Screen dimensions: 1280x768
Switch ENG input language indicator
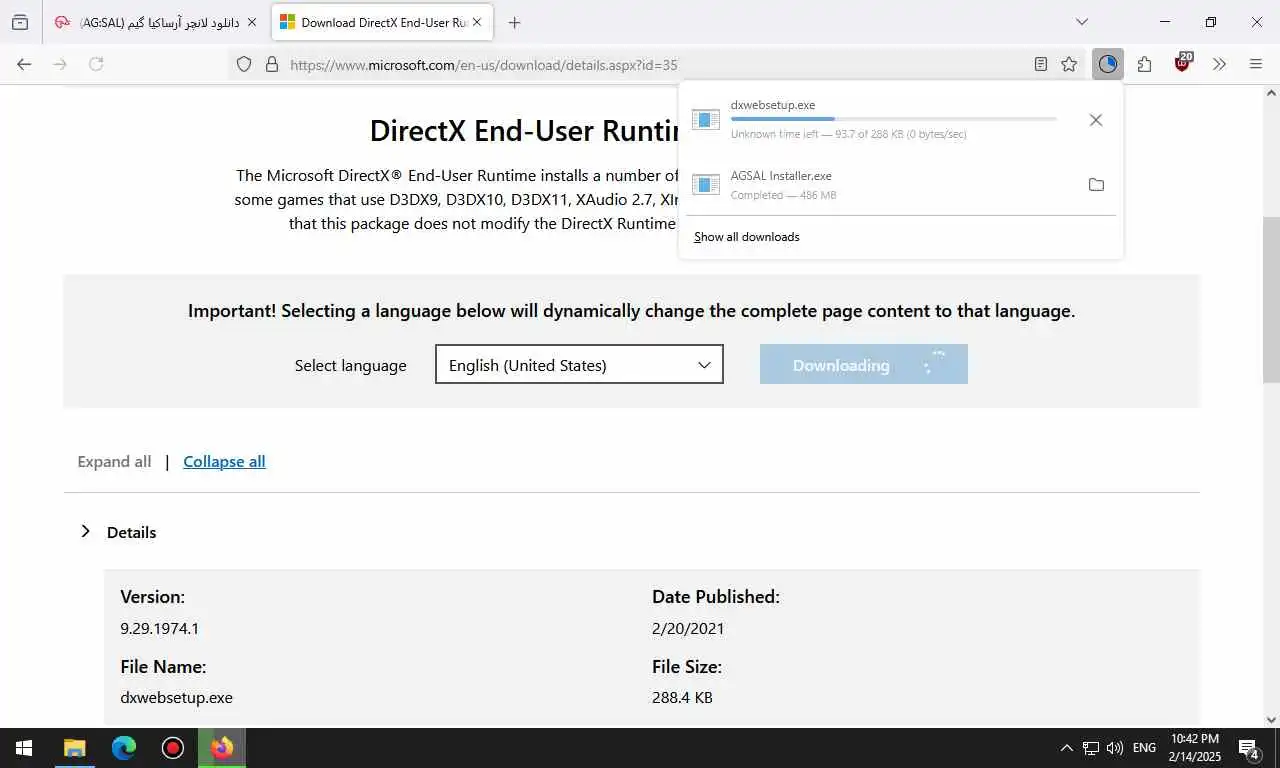pyautogui.click(x=1145, y=748)
